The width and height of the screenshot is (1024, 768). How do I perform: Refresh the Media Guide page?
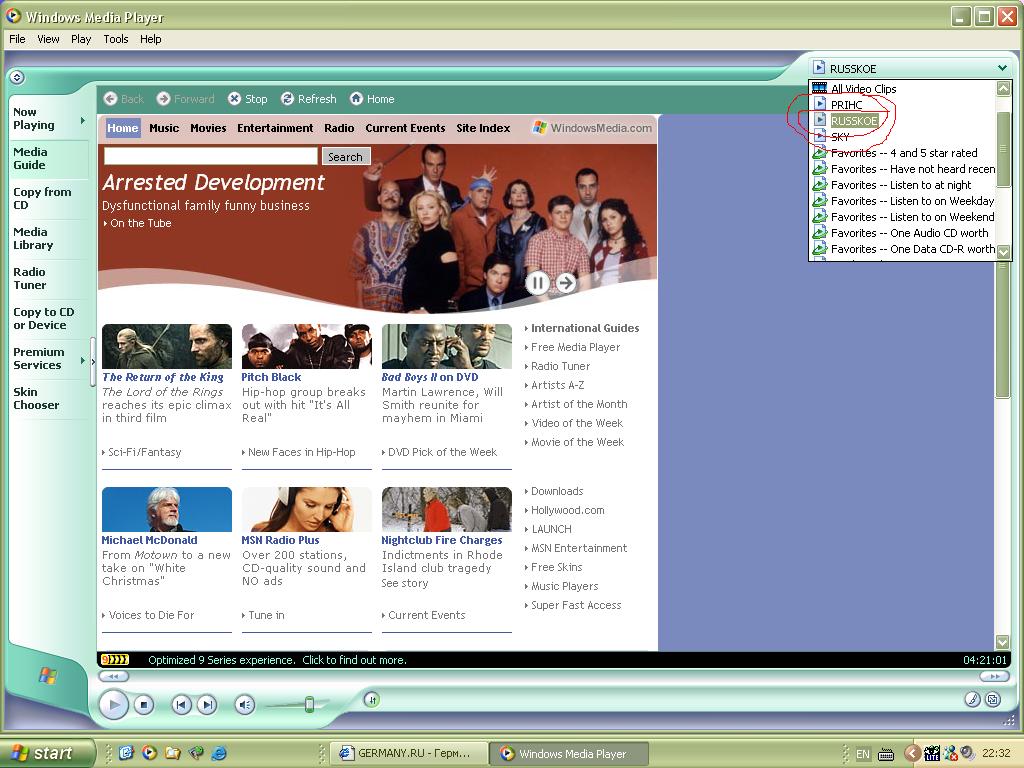tap(308, 99)
